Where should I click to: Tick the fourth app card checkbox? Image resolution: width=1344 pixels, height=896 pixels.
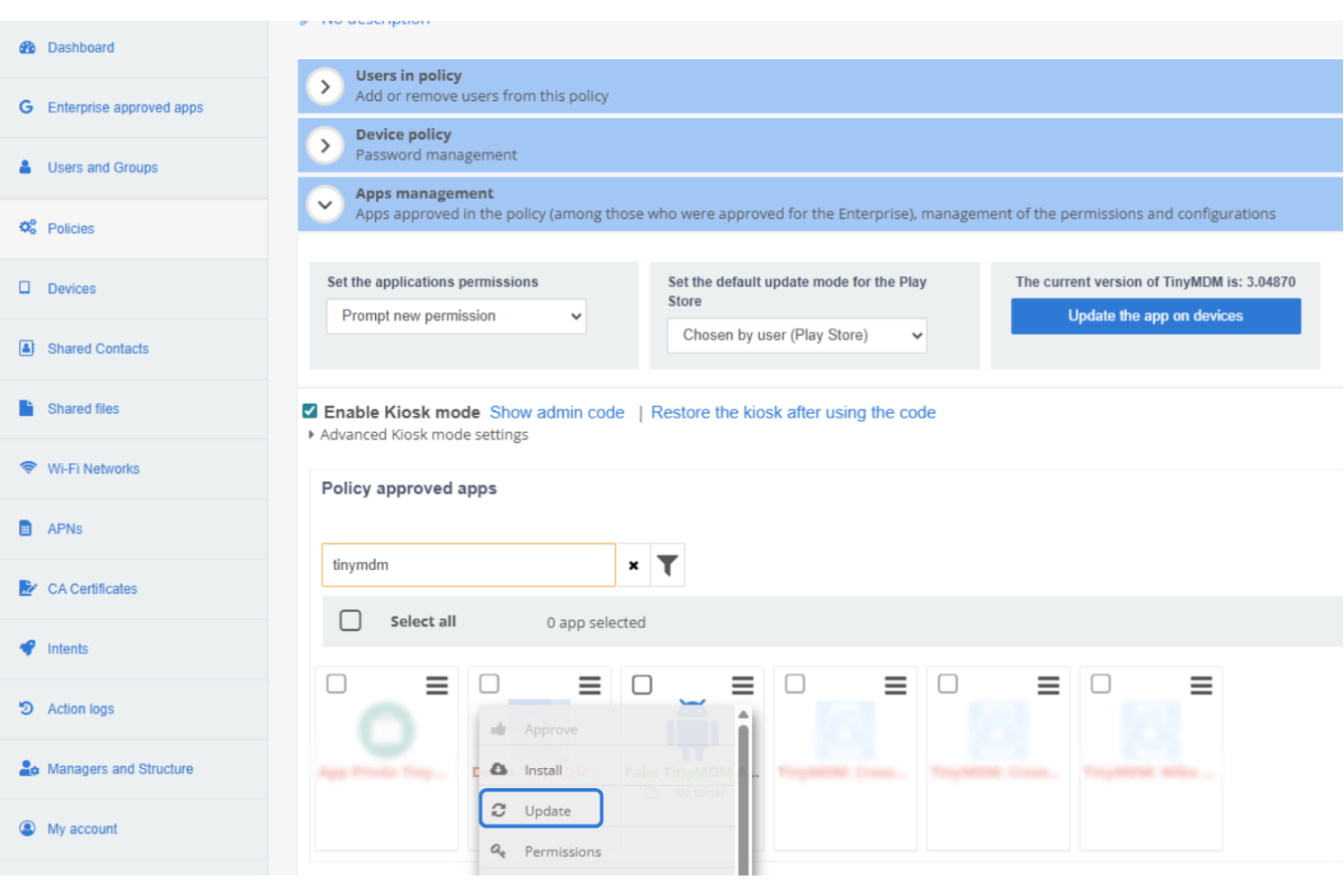pyautogui.click(x=795, y=684)
